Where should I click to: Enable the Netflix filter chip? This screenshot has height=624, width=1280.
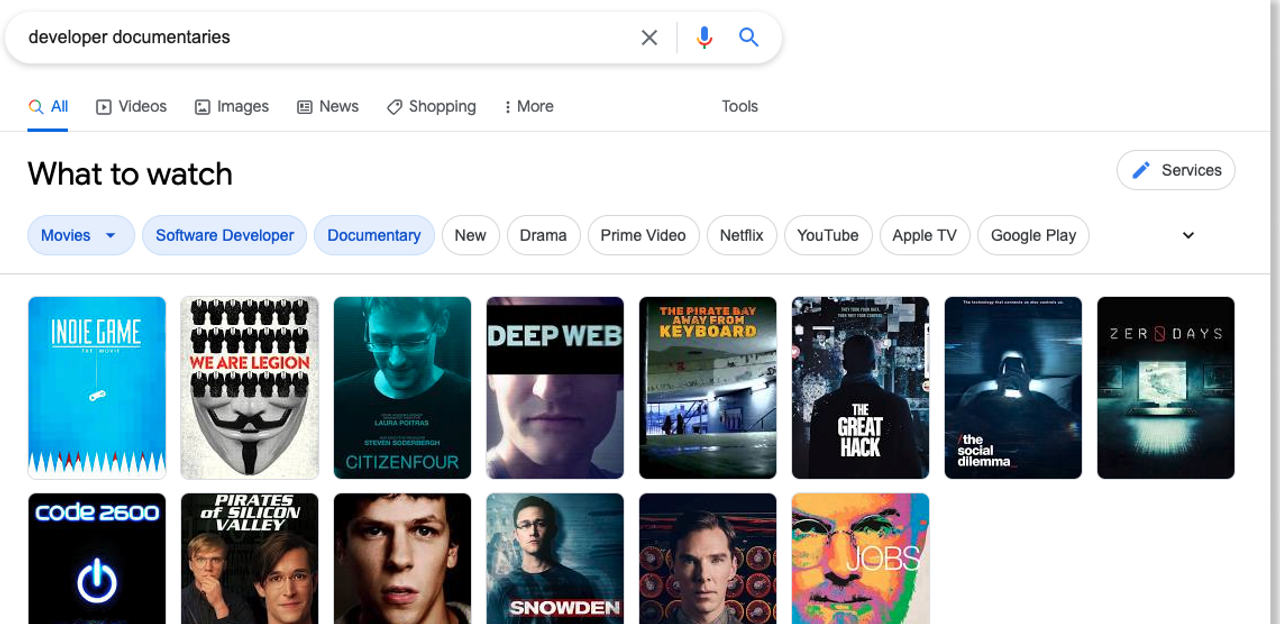click(741, 235)
